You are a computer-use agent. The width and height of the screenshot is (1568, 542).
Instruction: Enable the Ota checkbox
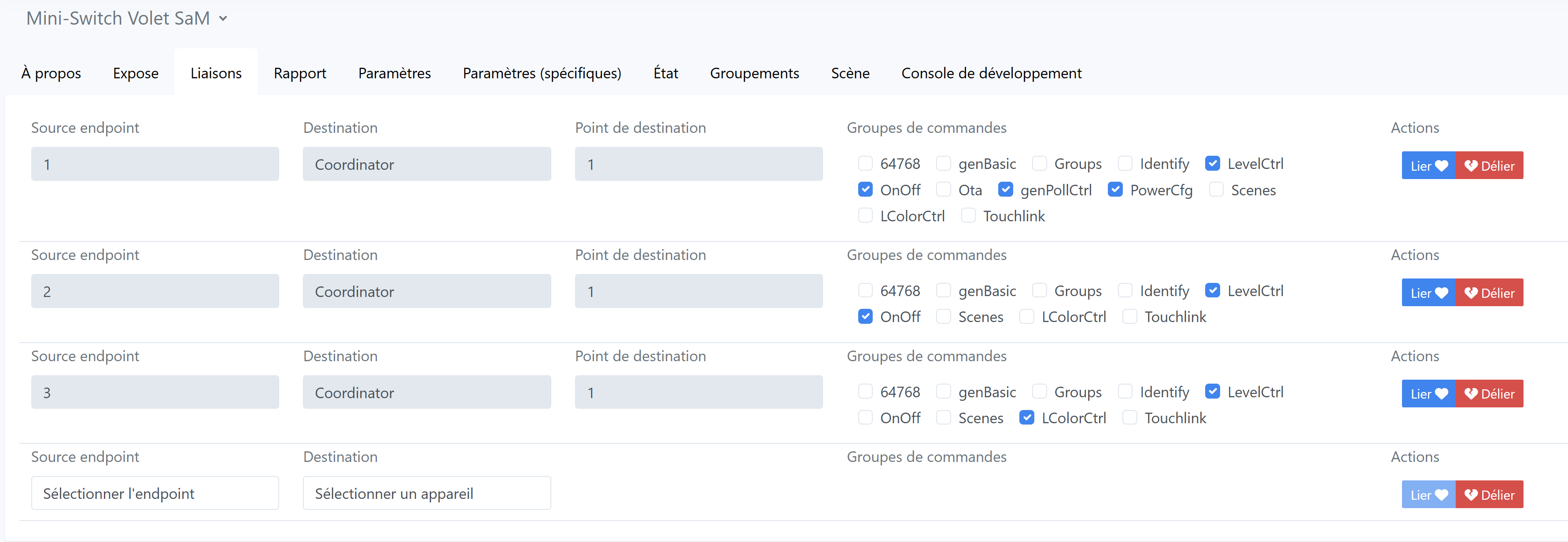coord(944,189)
